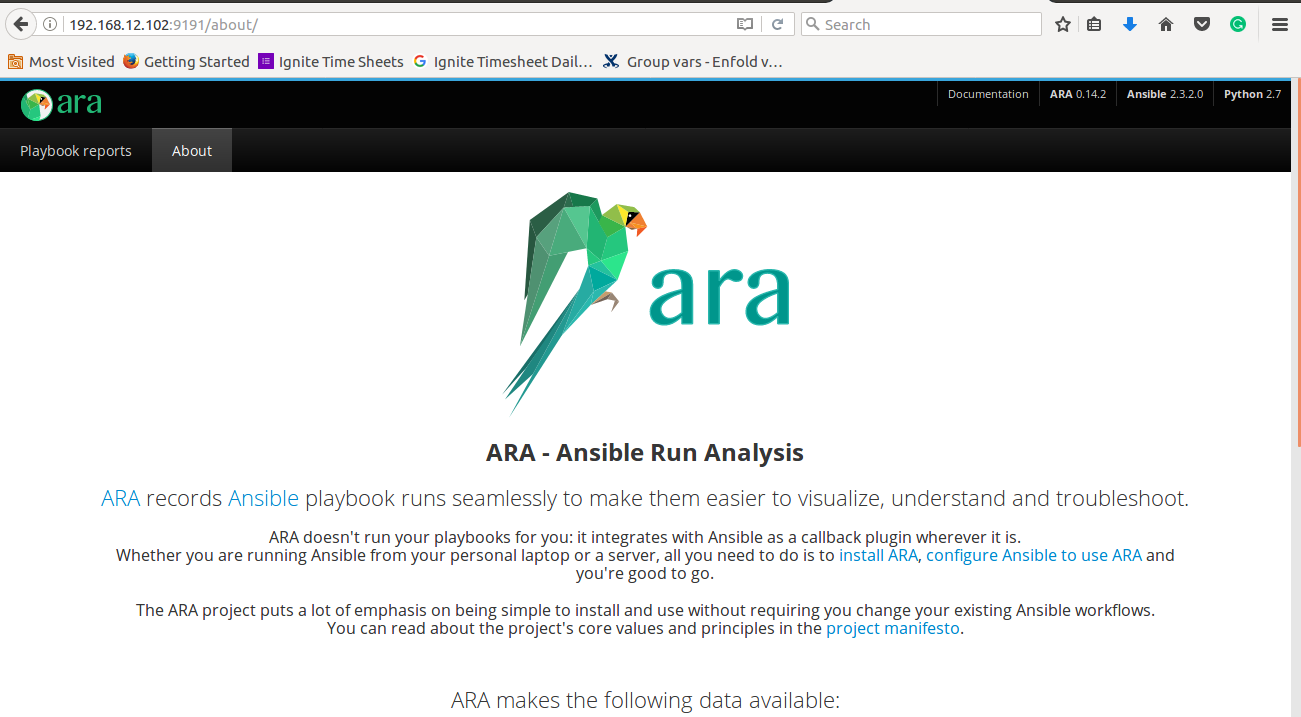Open Ignite Time Sheets bookmark

pyautogui.click(x=331, y=61)
